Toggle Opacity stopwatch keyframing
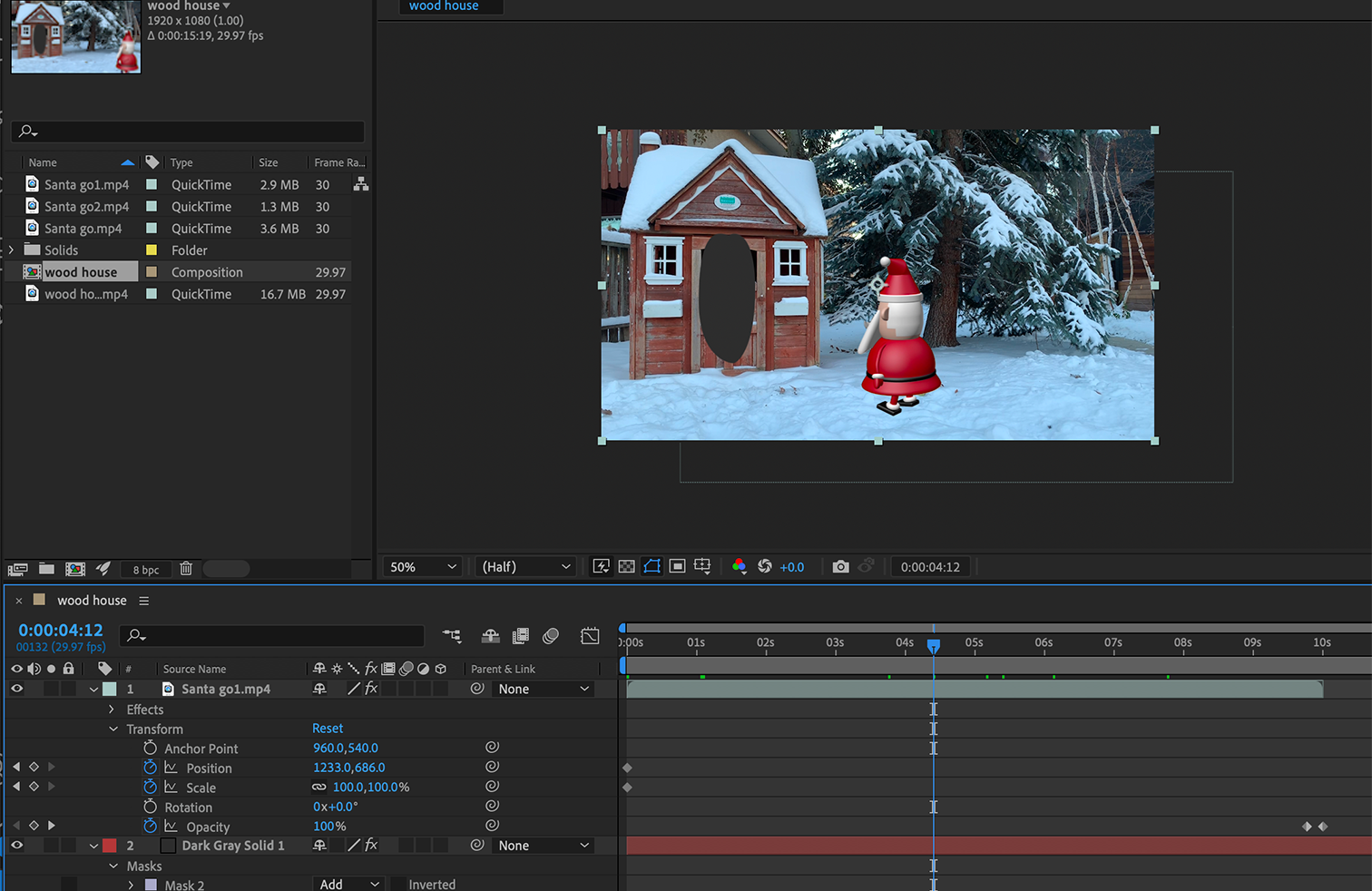This screenshot has width=1372, height=891. (151, 826)
